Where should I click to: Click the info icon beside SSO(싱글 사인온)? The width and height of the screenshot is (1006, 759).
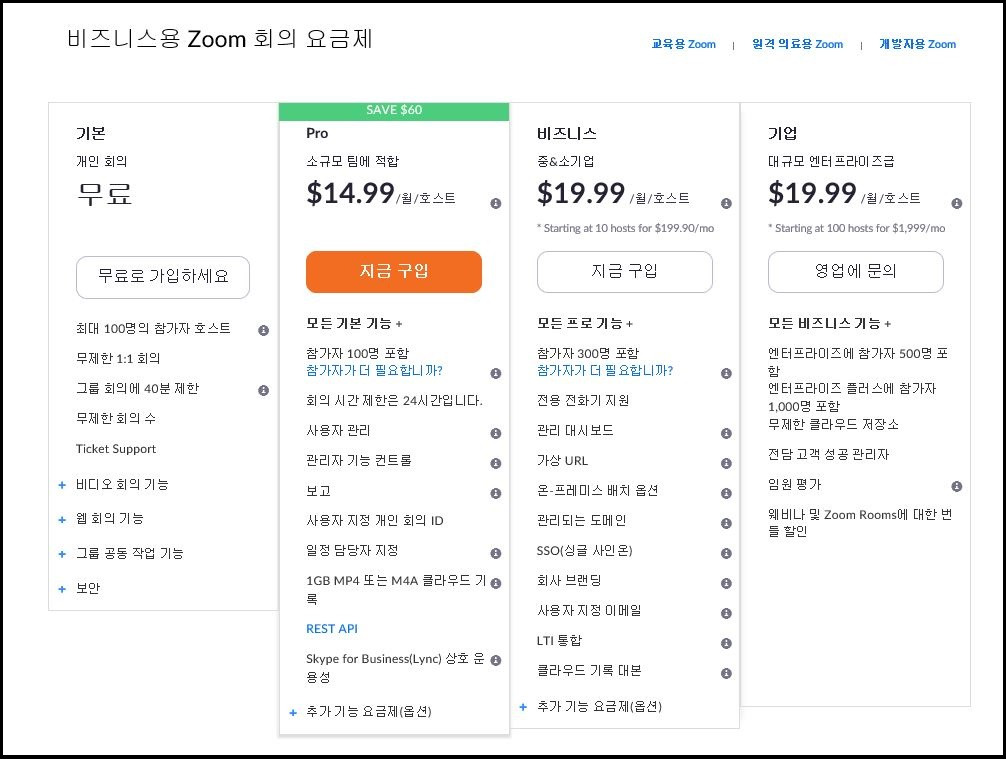point(726,552)
